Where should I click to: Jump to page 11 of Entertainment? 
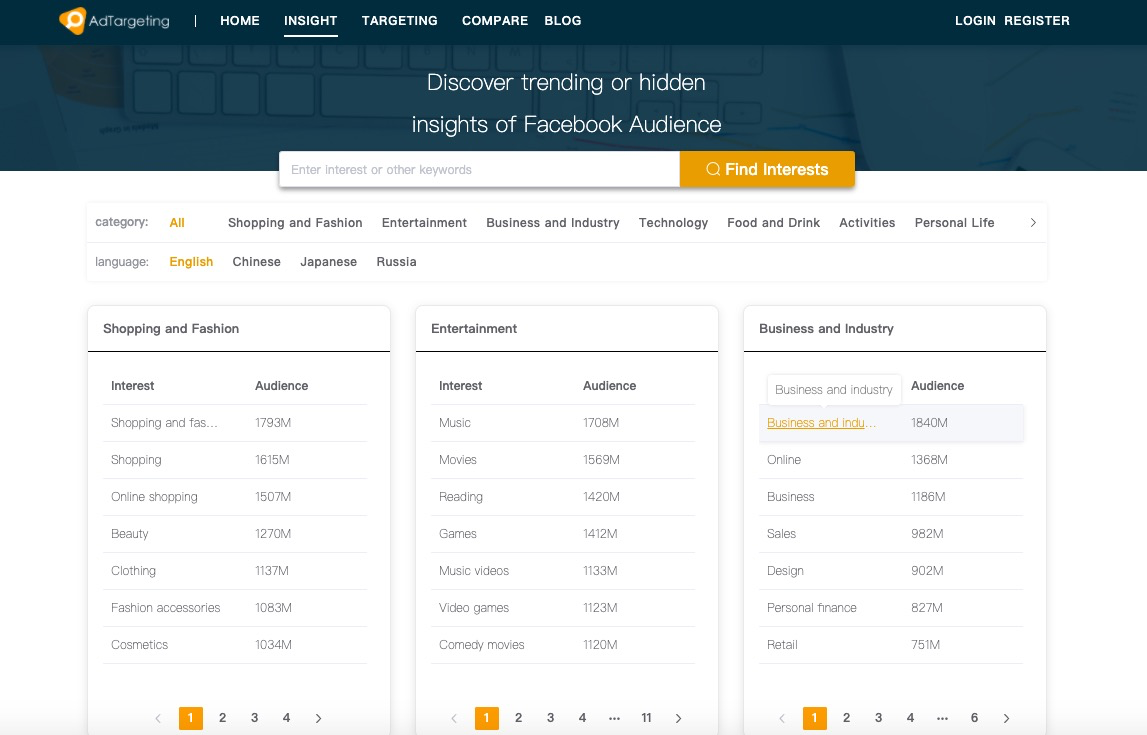646,718
